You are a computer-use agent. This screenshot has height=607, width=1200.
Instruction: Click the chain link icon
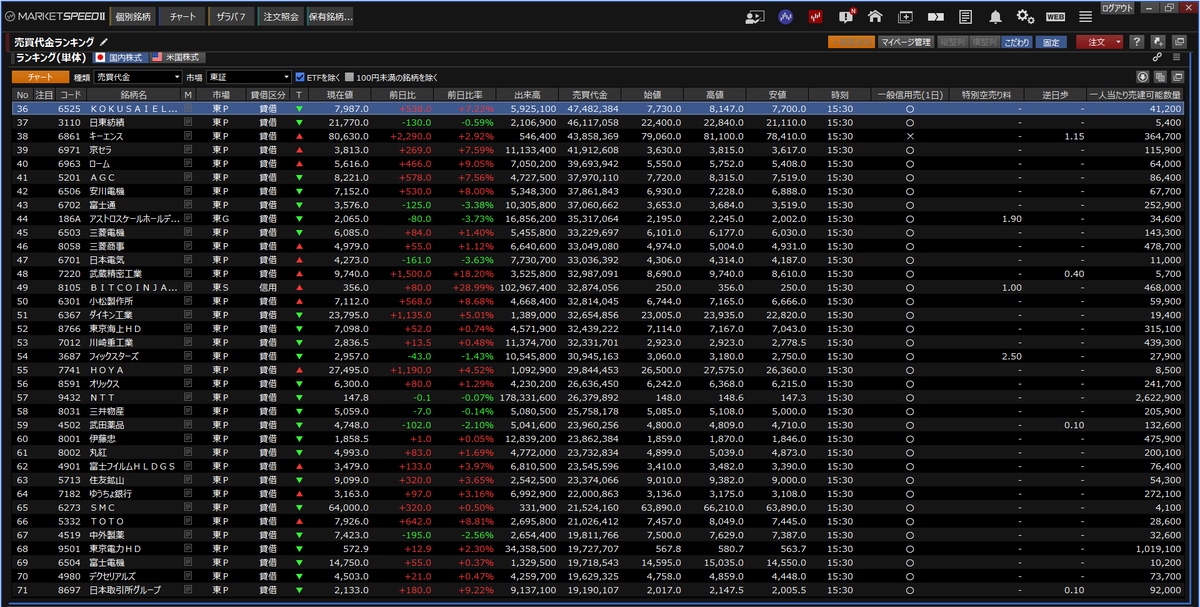click(x=1158, y=58)
